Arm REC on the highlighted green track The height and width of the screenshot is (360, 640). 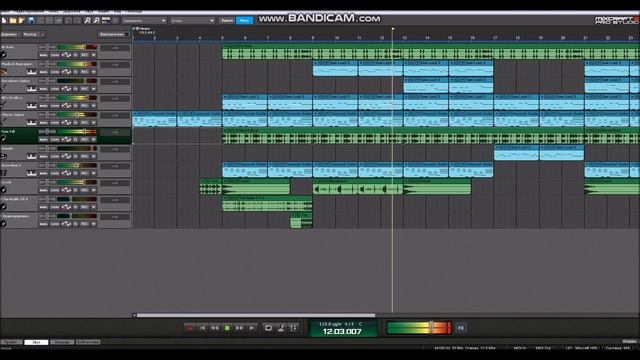[84, 139]
